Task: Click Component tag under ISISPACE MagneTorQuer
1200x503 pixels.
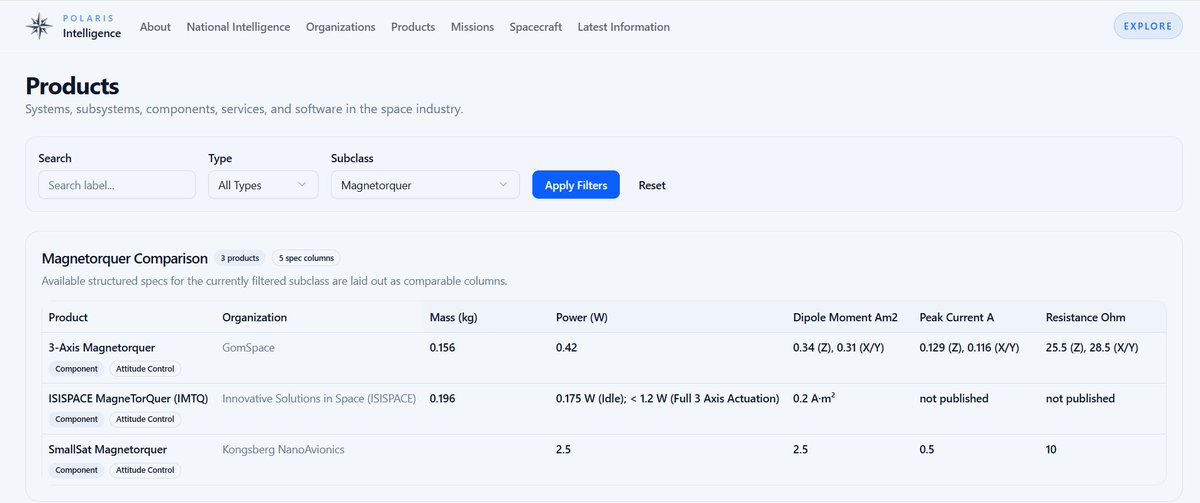Action: click(x=76, y=419)
